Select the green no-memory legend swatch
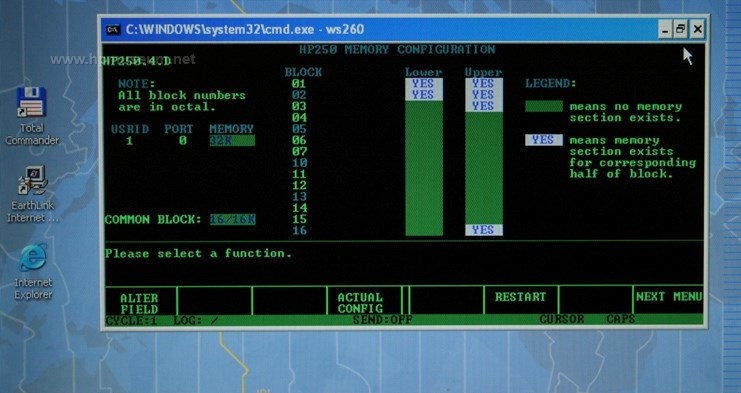This screenshot has width=741, height=393. tap(544, 106)
